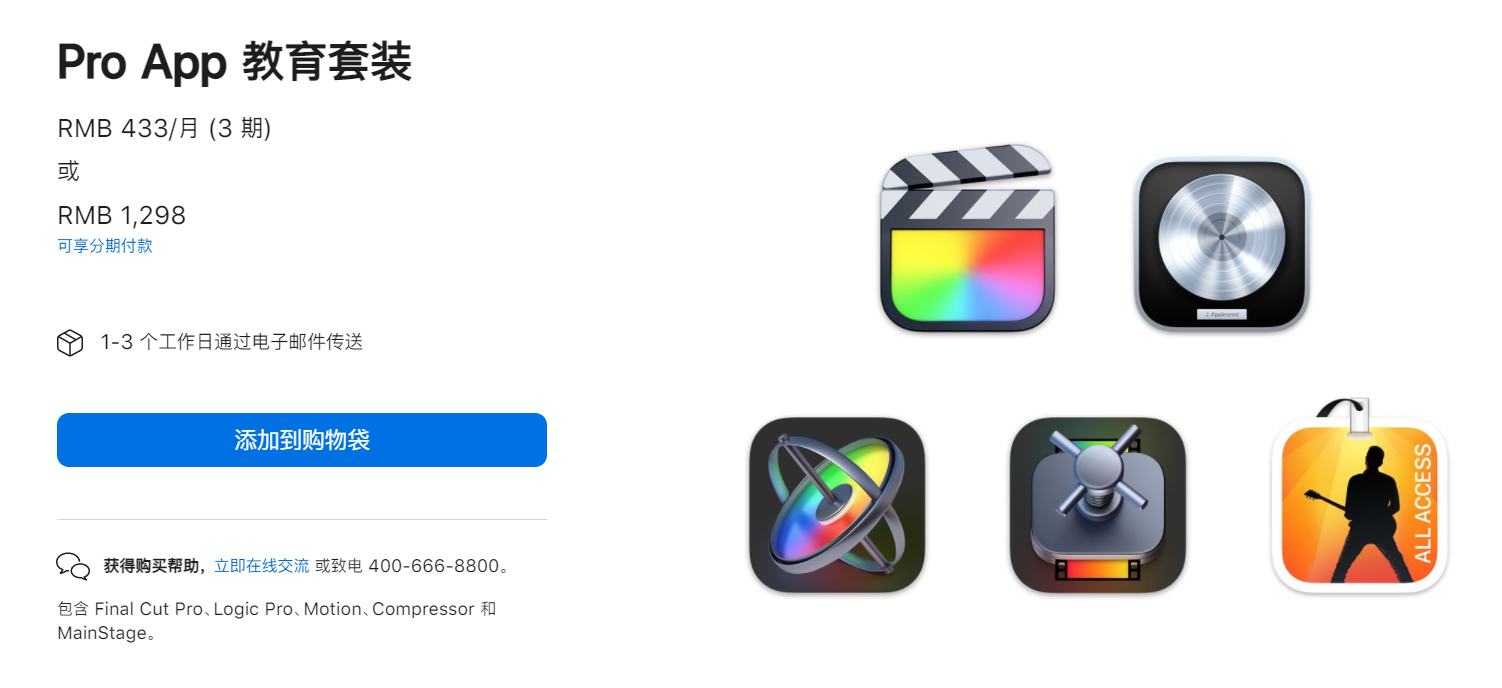Click the shipping box delivery icon
1502x688 pixels.
coord(70,343)
